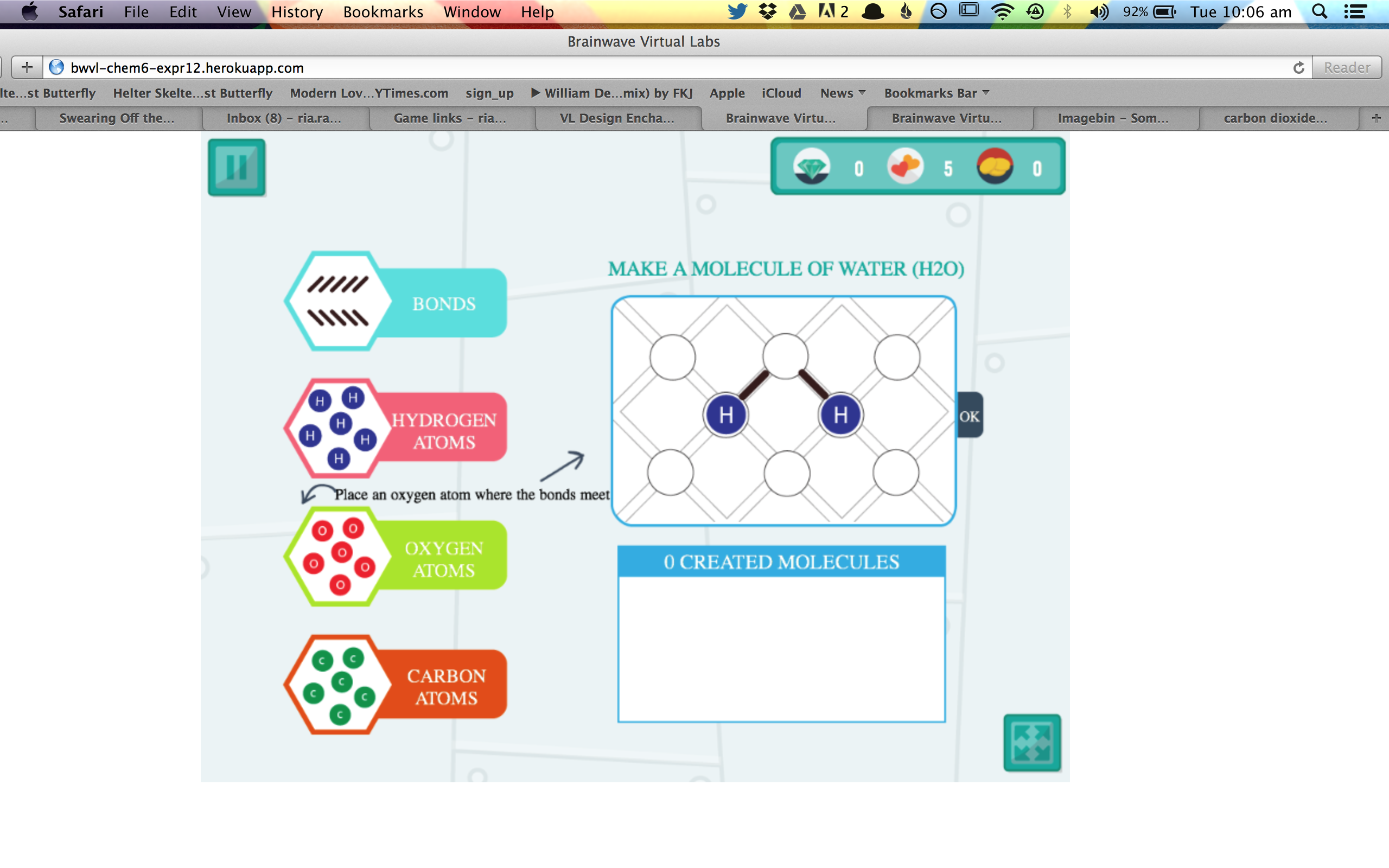Click the bottom middle empty grid circle

coord(787,474)
